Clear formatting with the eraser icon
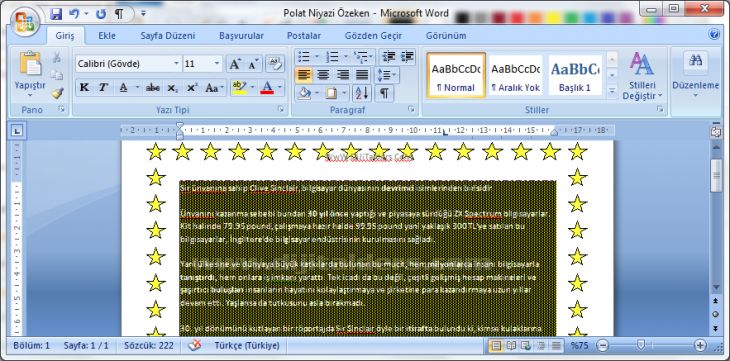730x361 pixels. [275, 64]
